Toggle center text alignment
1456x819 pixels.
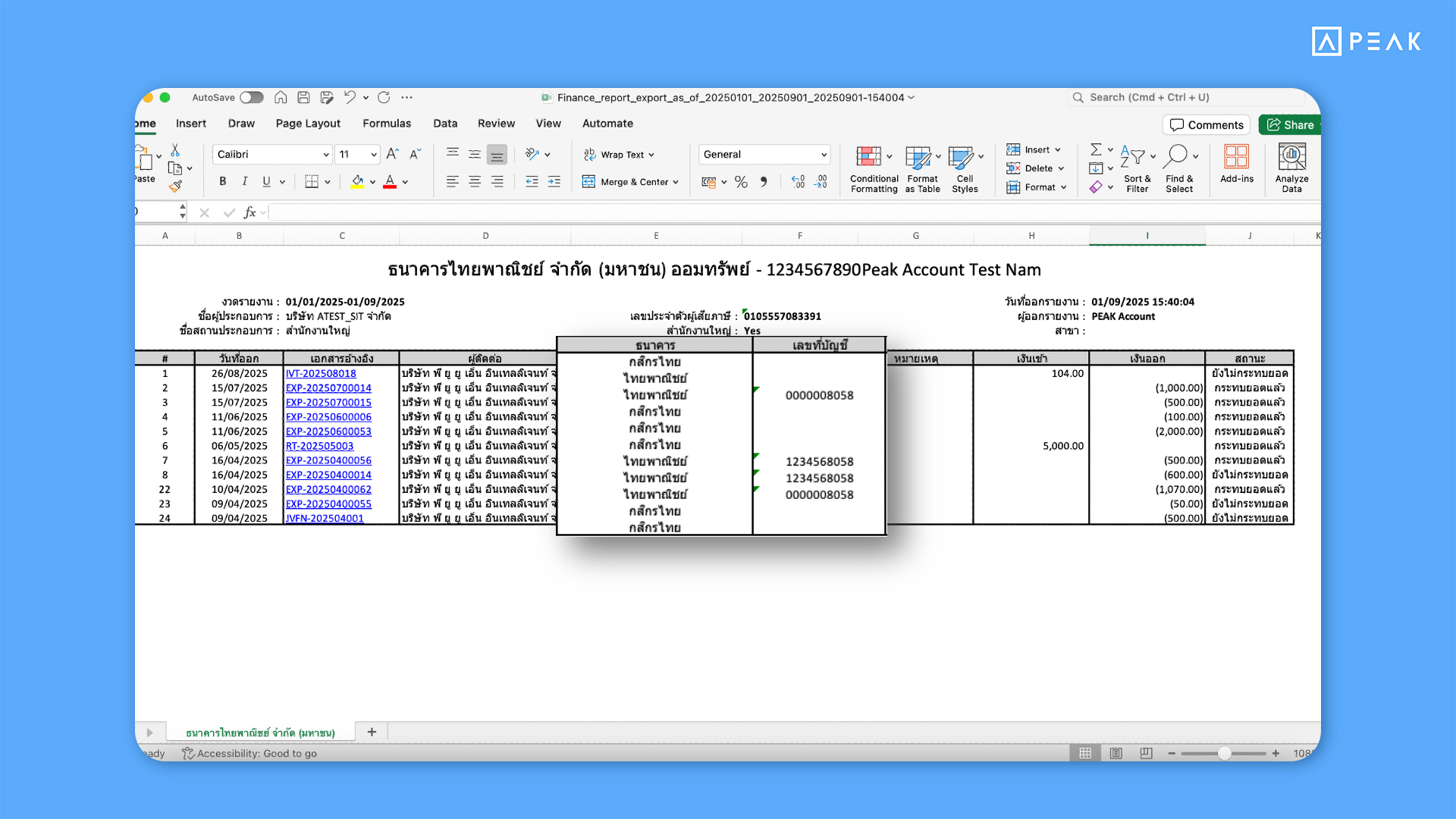475,181
